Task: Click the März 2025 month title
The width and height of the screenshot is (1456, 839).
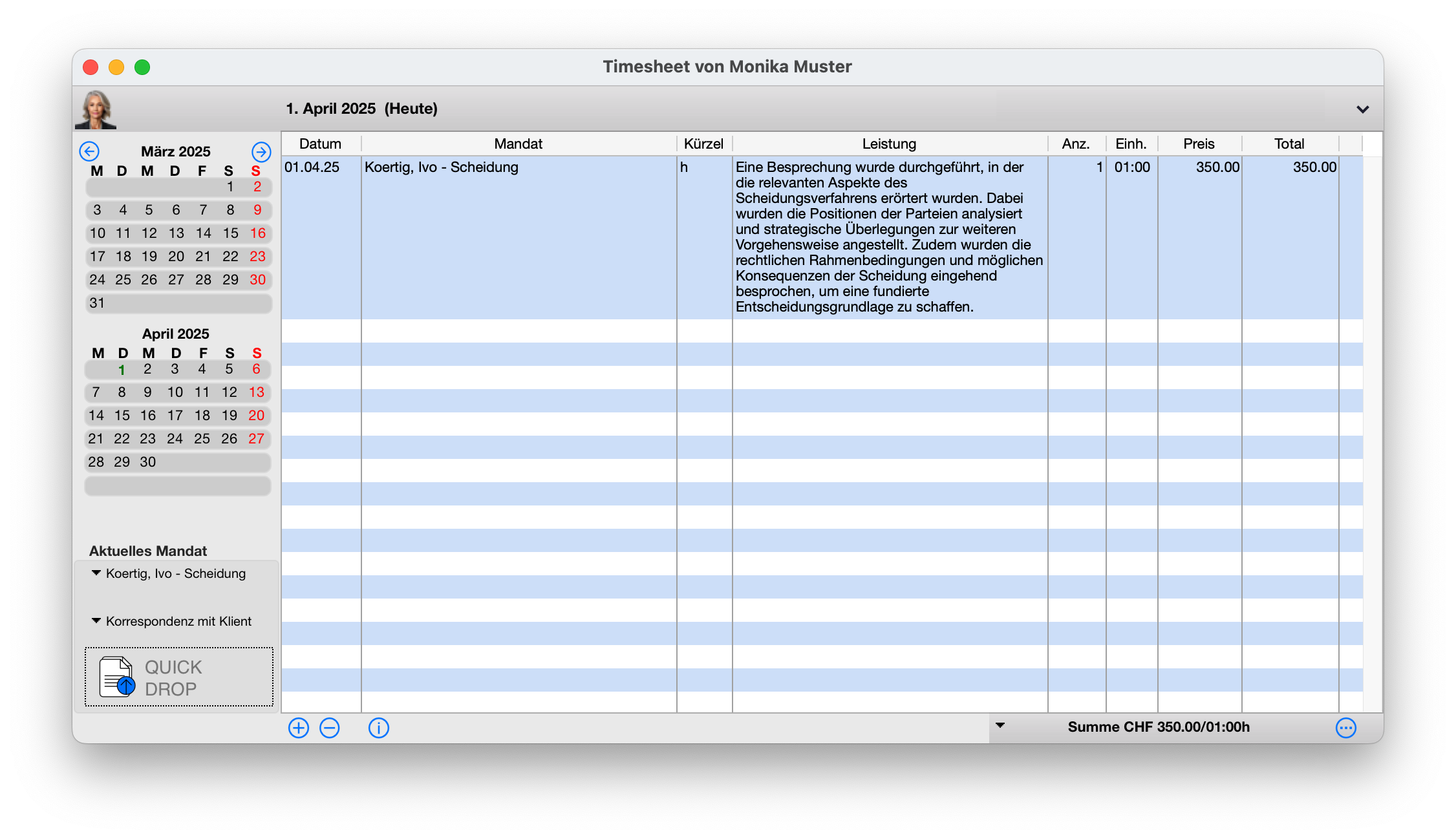Action: pyautogui.click(x=176, y=151)
